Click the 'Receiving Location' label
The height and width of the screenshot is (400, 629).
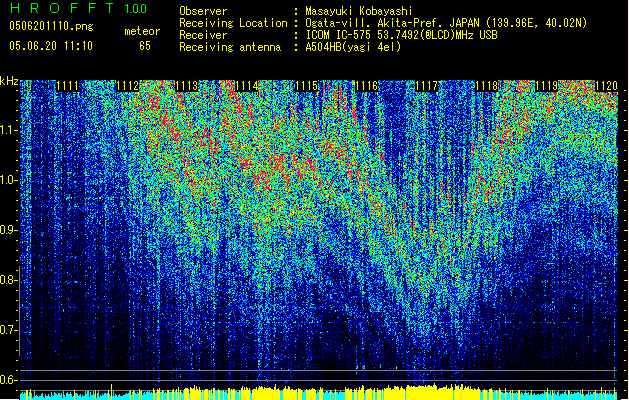point(233,23)
